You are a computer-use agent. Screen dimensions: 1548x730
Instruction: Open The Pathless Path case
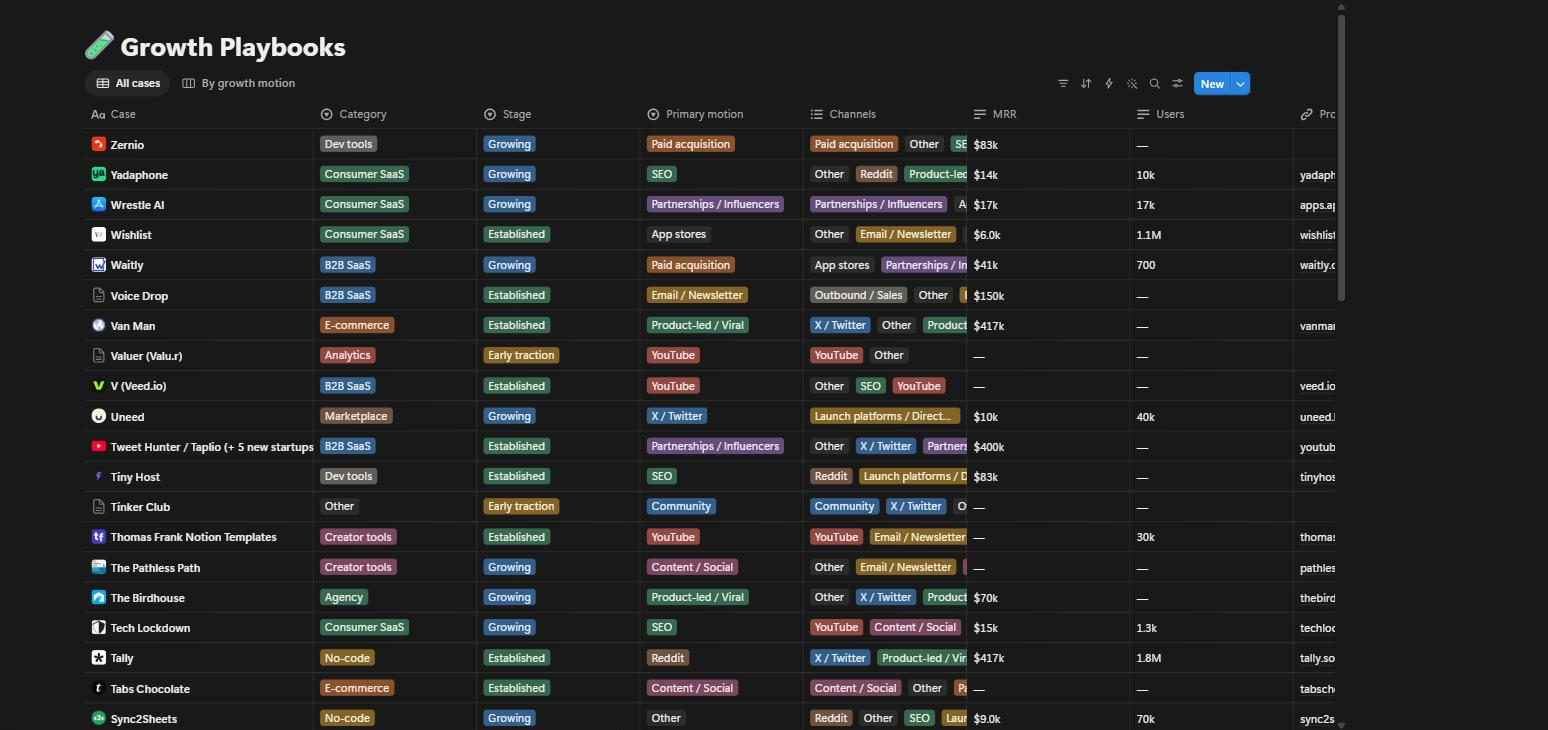tap(155, 568)
